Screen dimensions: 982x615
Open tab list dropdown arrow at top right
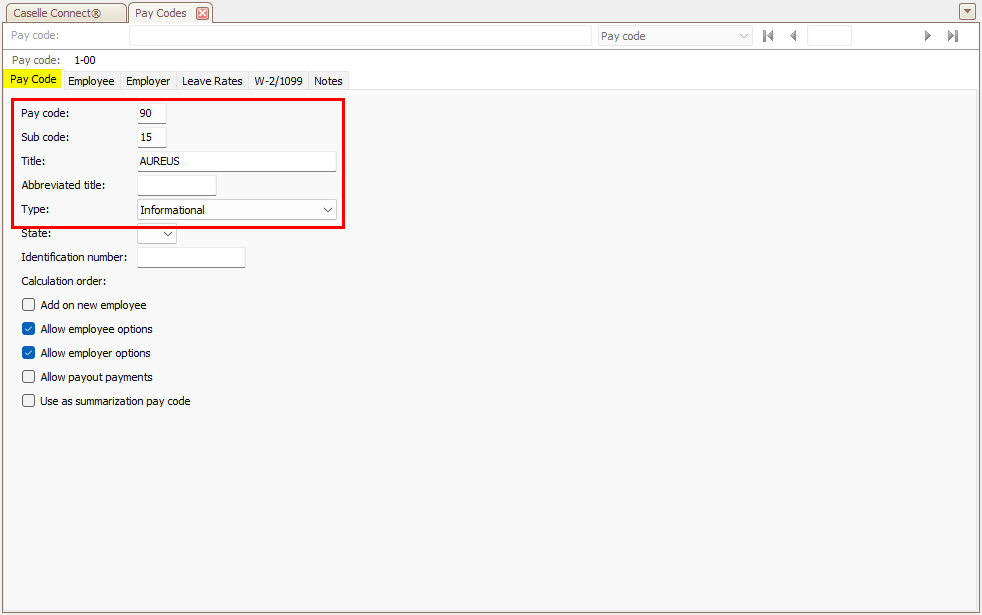click(967, 12)
